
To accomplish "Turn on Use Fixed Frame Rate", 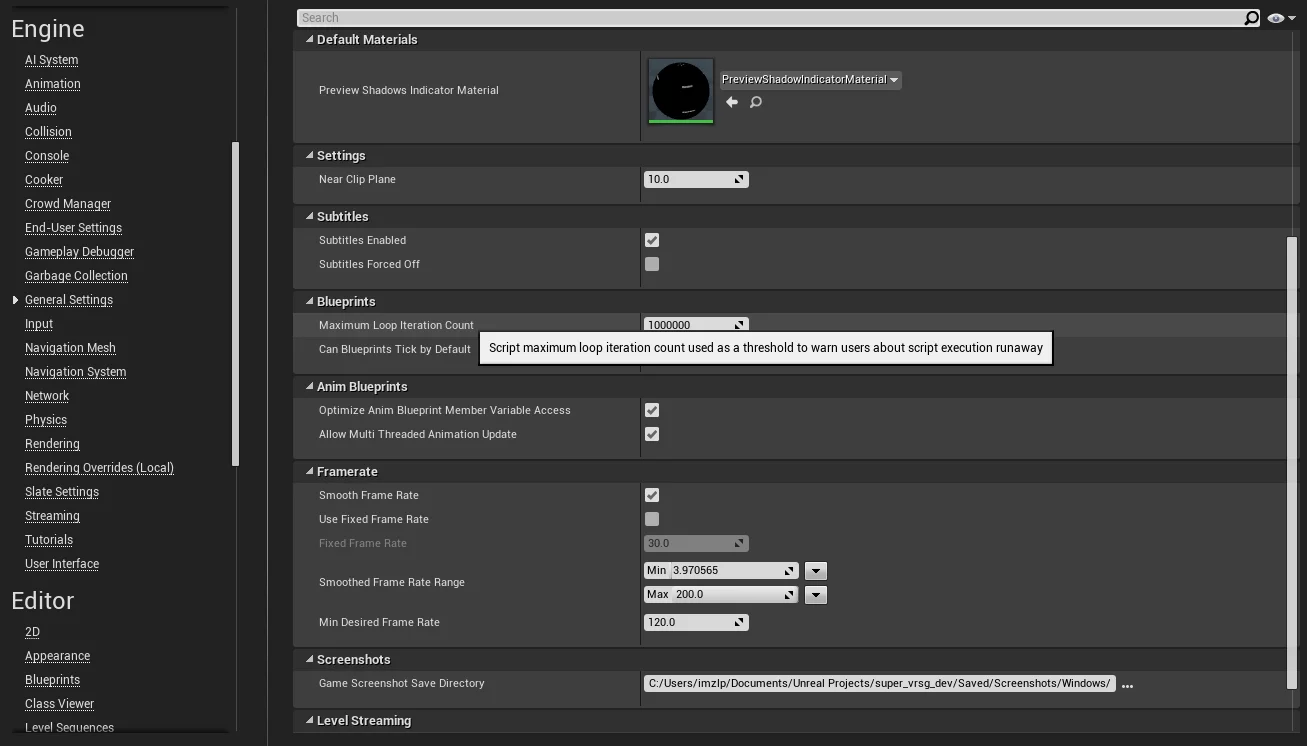I will (652, 519).
